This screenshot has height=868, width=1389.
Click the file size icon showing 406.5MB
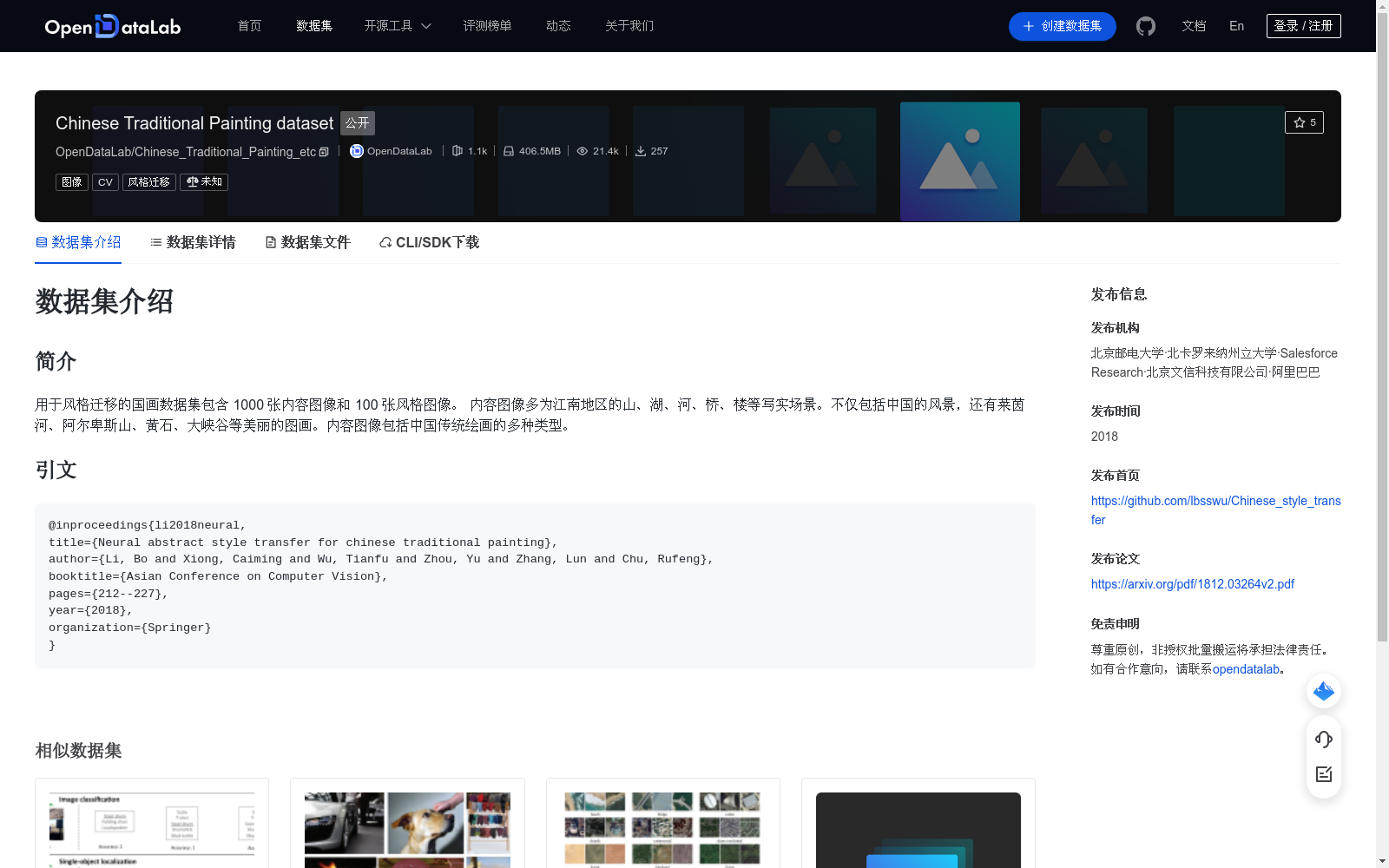pos(509,151)
